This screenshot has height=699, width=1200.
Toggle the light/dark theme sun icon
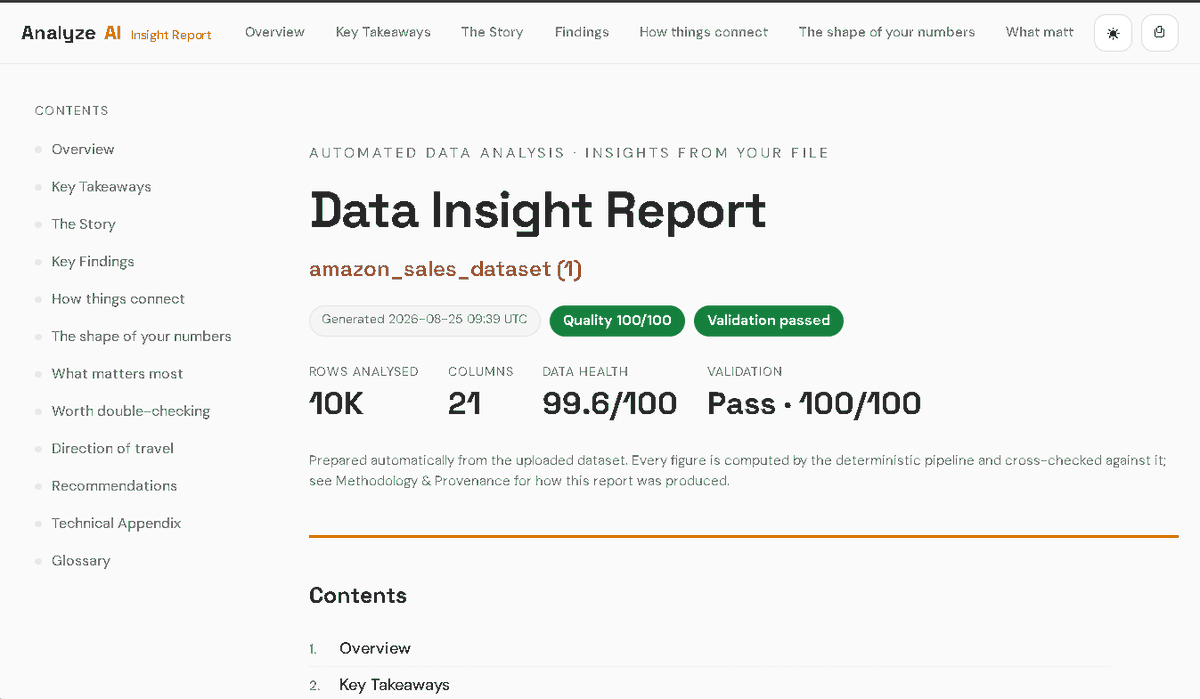[x=1113, y=32]
